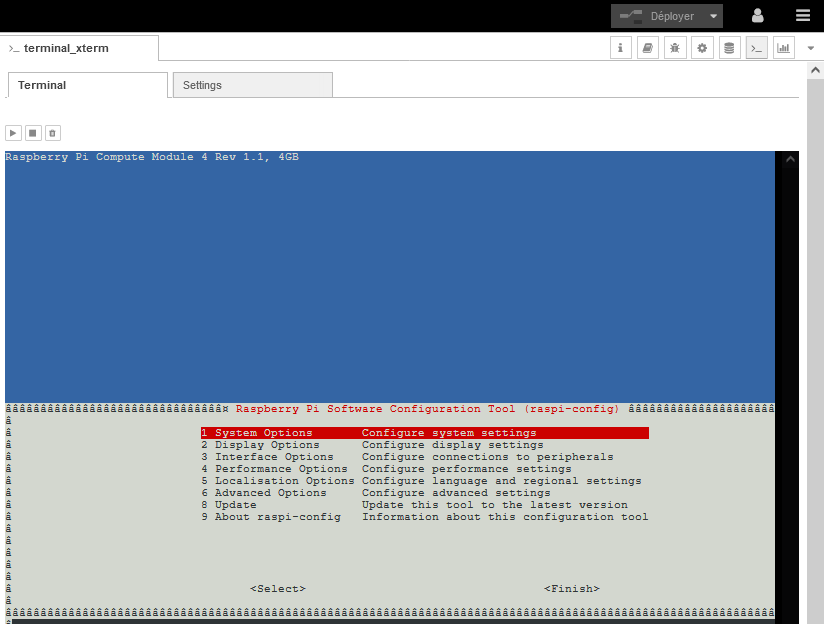Switch to the Settings tab

252,85
